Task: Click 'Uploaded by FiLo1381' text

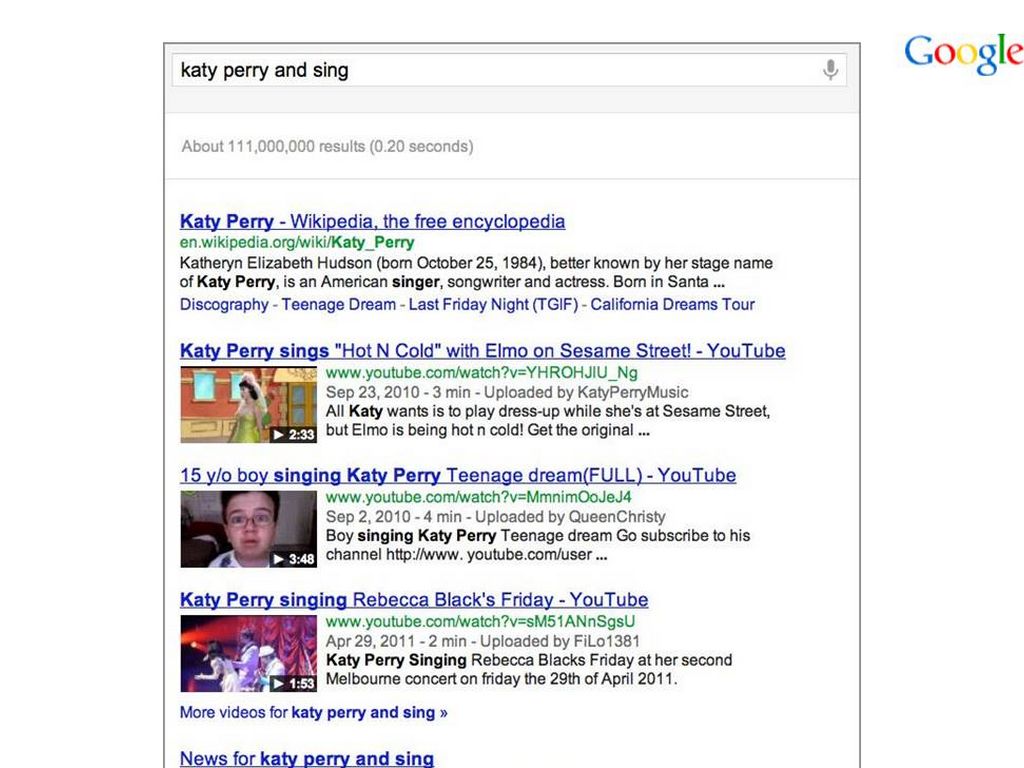Action: [560, 641]
